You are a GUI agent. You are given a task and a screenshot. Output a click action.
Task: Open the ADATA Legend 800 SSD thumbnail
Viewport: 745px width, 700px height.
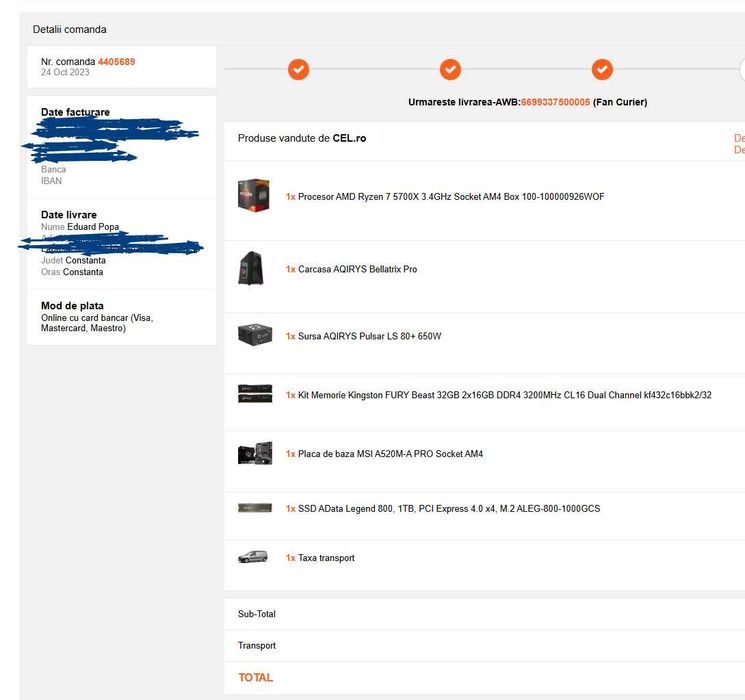click(x=255, y=508)
